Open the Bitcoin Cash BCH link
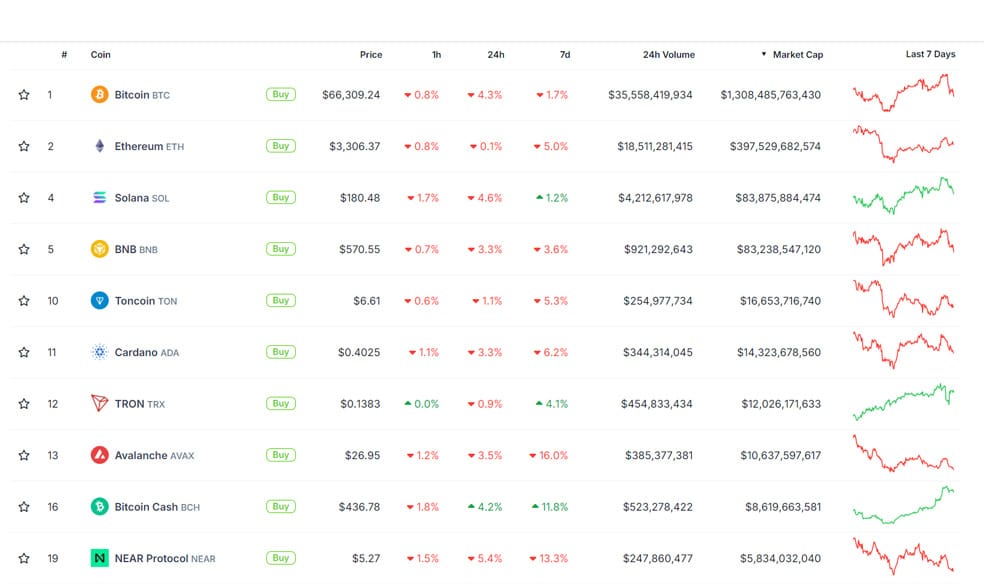This screenshot has height=584, width=984. [x=157, y=506]
